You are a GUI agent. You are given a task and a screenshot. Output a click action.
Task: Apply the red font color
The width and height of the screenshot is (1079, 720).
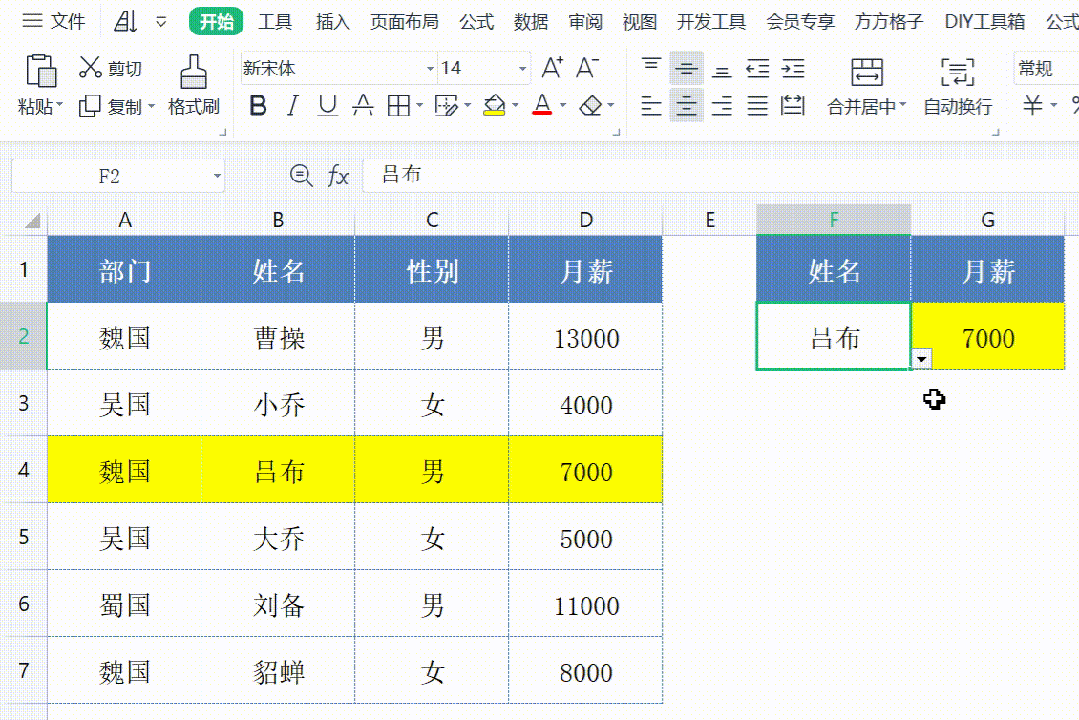click(542, 106)
